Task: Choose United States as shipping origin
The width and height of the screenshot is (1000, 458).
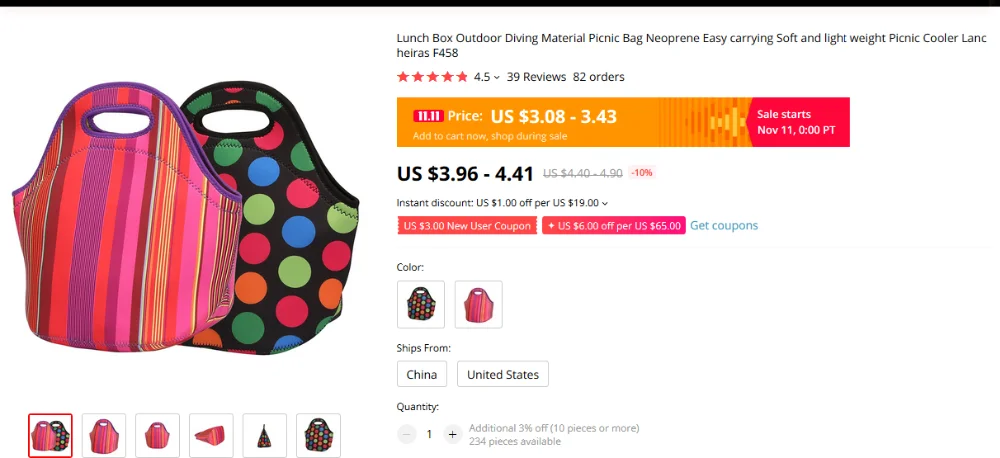Action: pyautogui.click(x=503, y=374)
